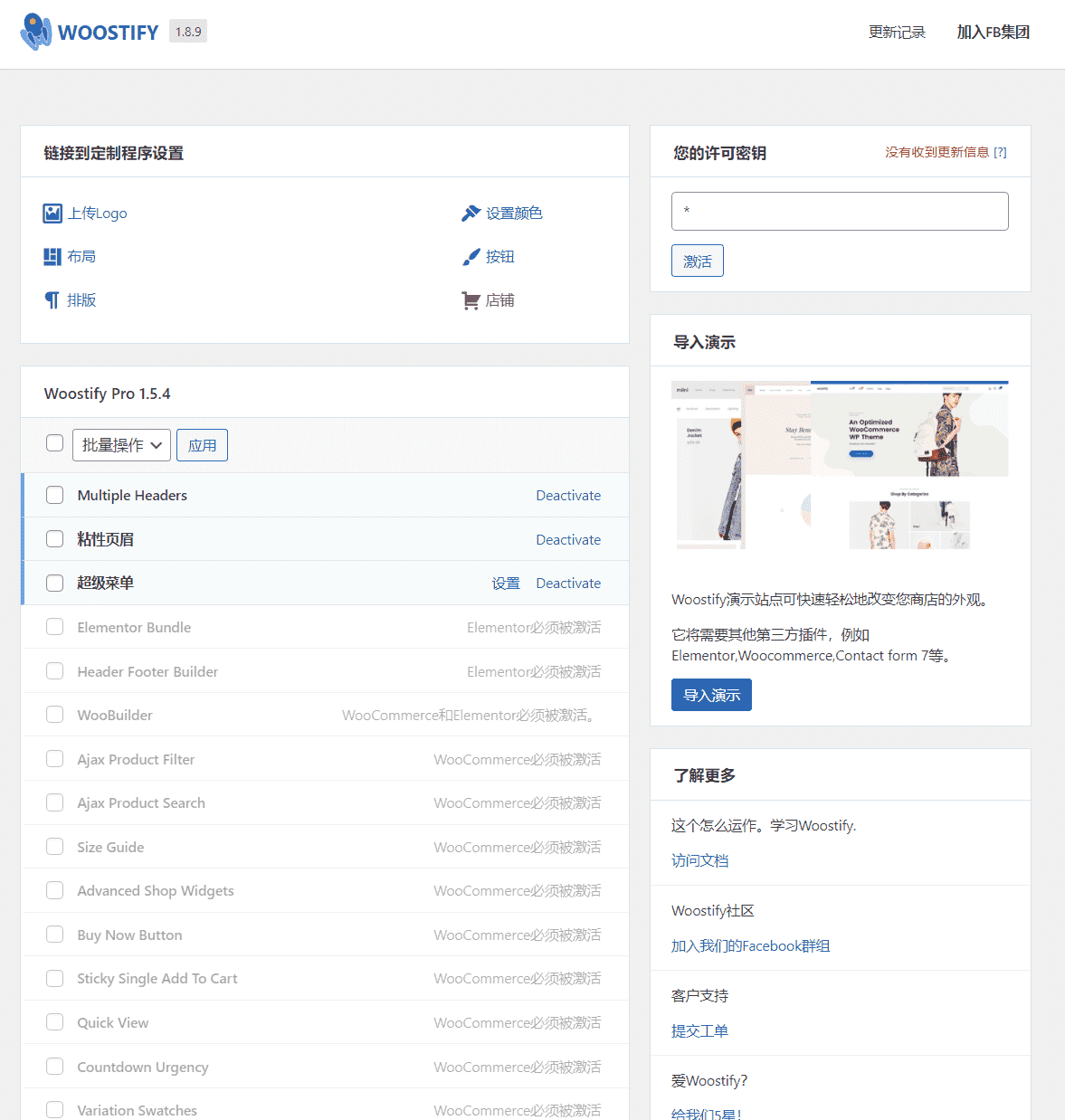This screenshot has height=1120, width=1065.
Task: Click the set colors paint icon
Action: click(x=471, y=214)
